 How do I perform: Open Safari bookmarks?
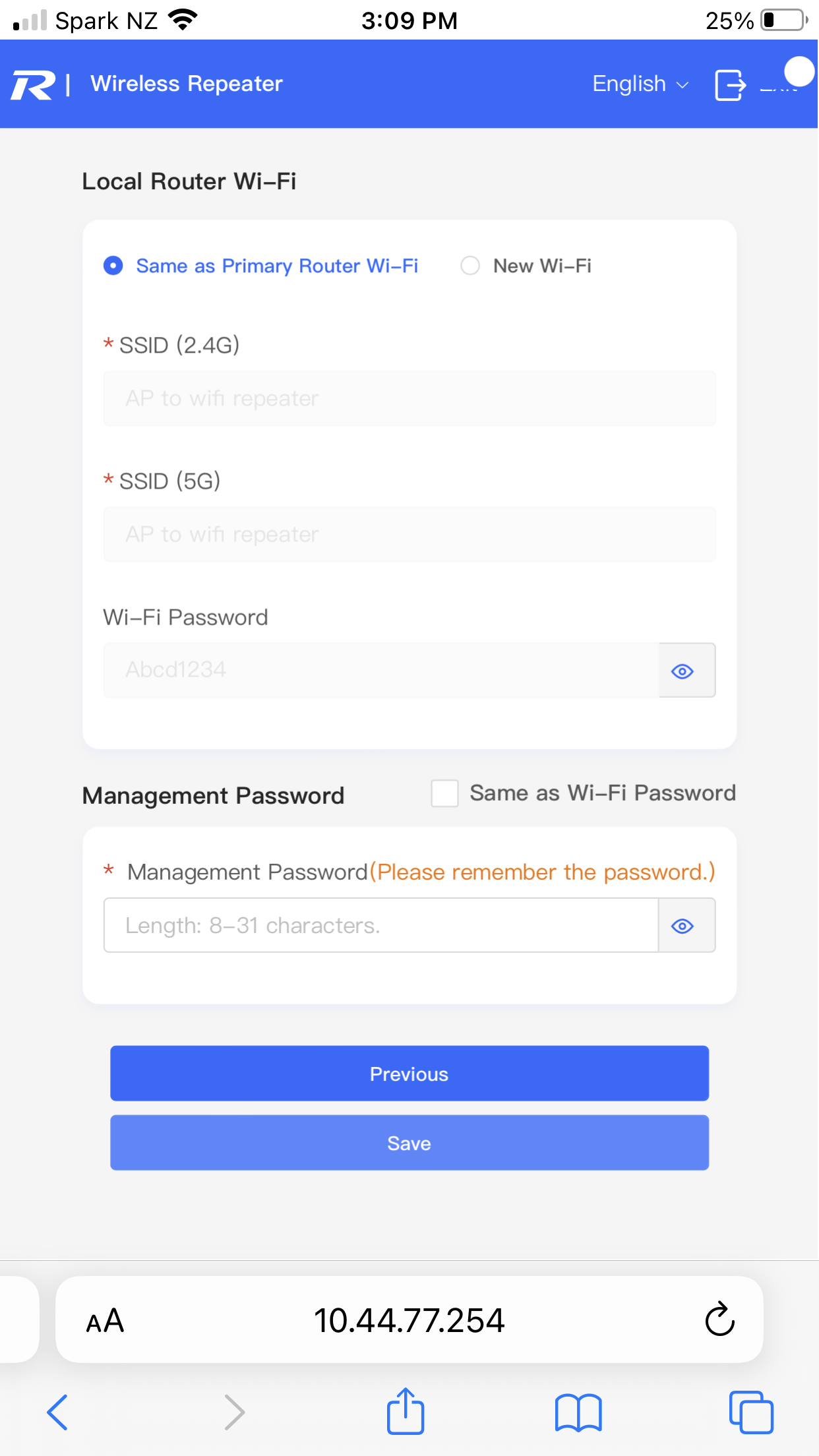[578, 1412]
